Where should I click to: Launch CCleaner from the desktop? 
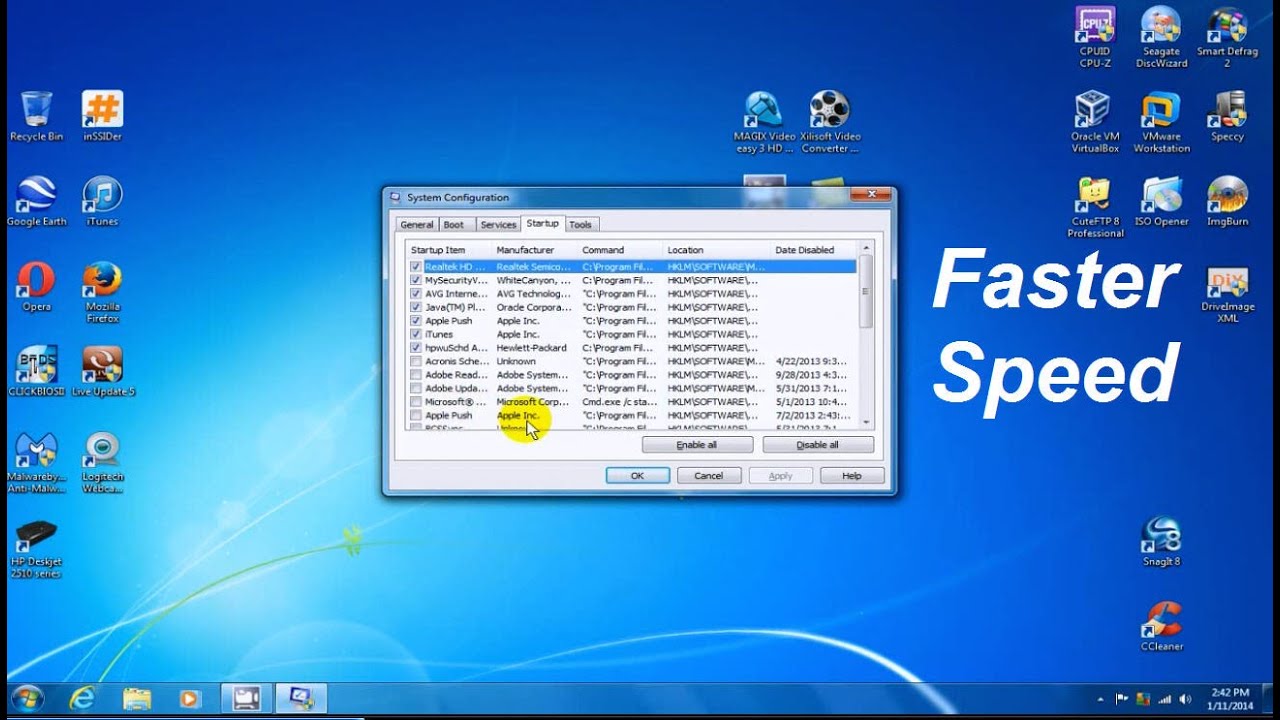1161,626
